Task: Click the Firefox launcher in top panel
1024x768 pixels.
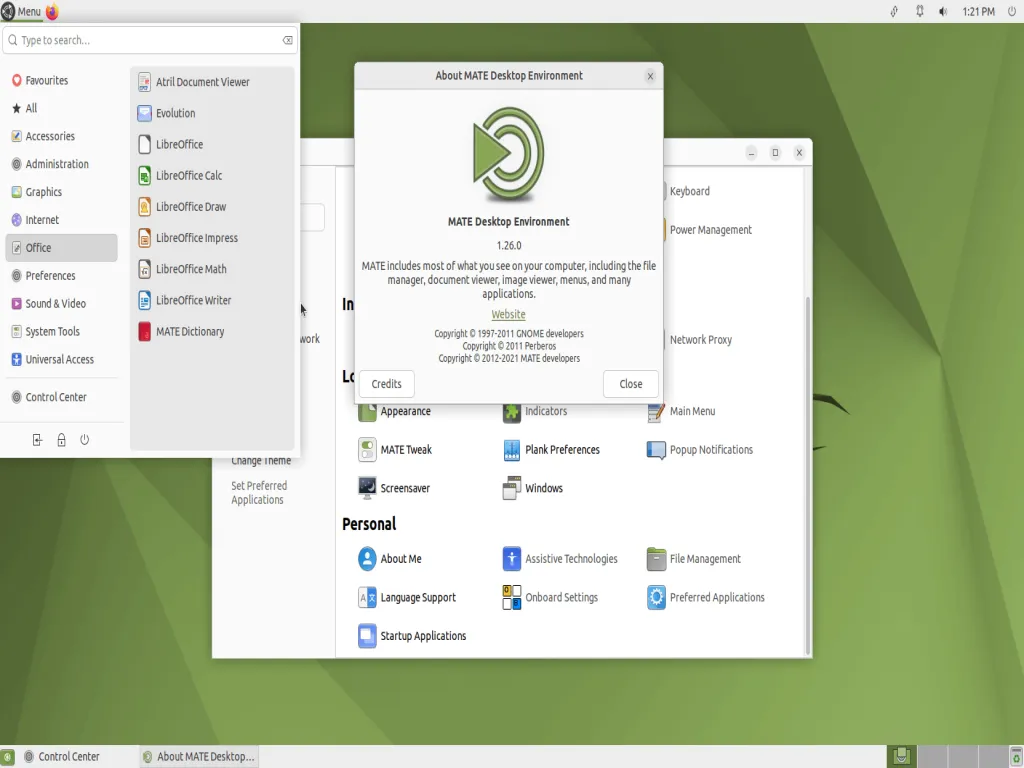Action: pyautogui.click(x=52, y=11)
